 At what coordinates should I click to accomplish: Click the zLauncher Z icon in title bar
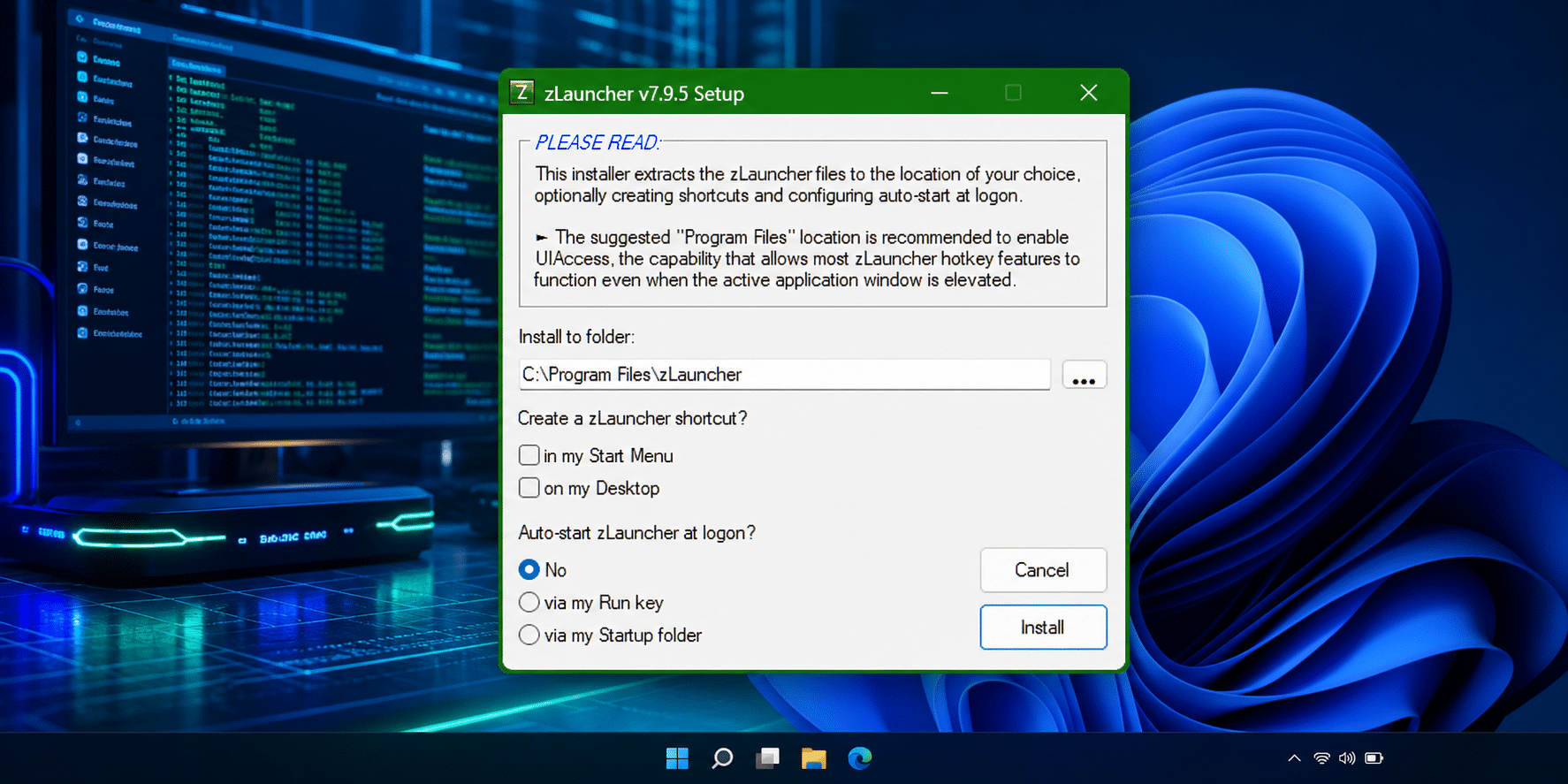pos(522,93)
